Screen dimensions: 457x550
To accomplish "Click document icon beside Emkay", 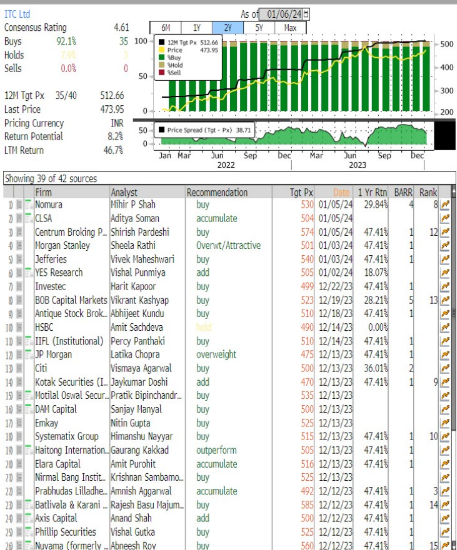I will point(19,423).
